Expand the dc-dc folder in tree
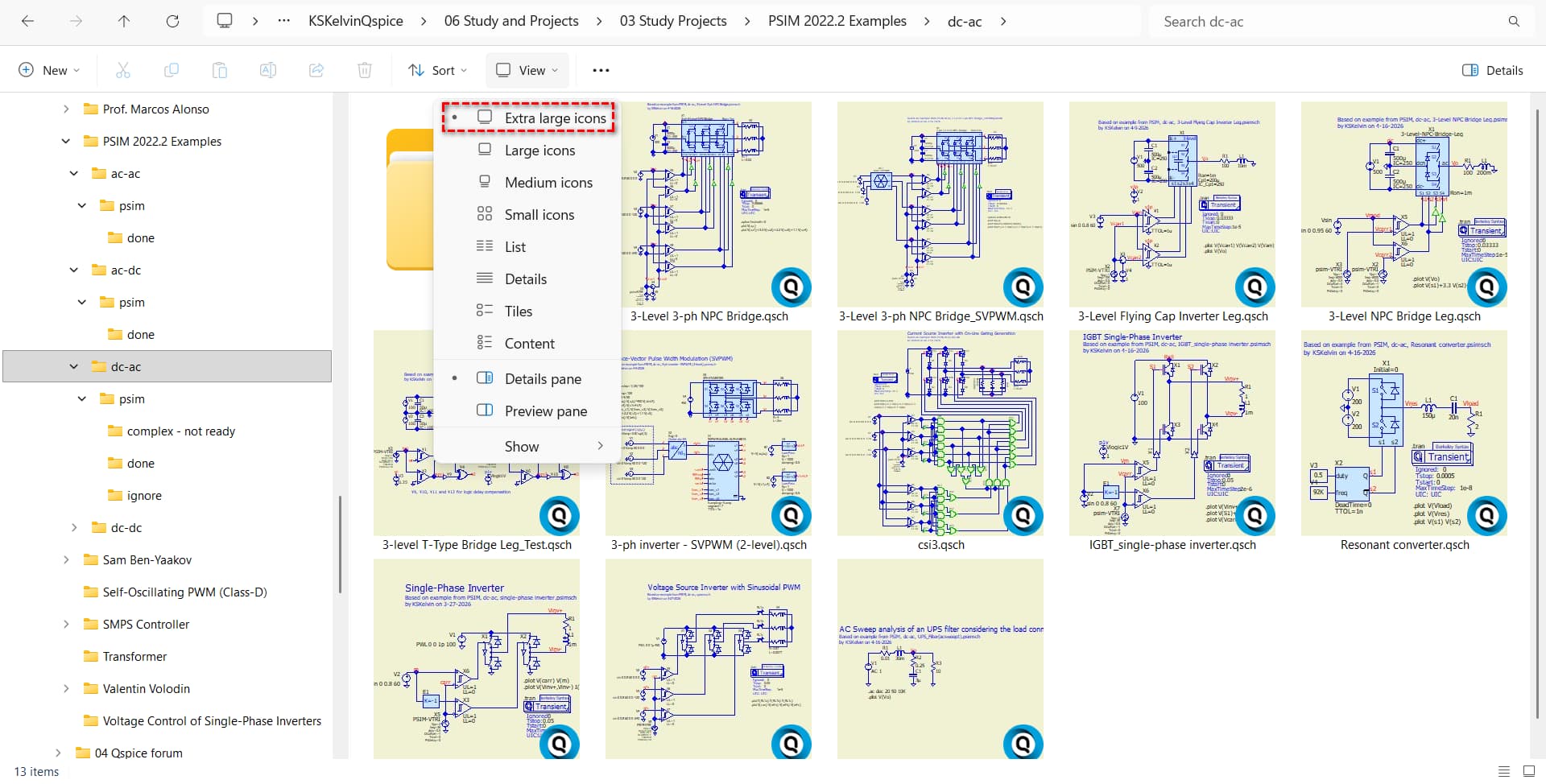This screenshot has height=784, width=1546. pos(74,528)
